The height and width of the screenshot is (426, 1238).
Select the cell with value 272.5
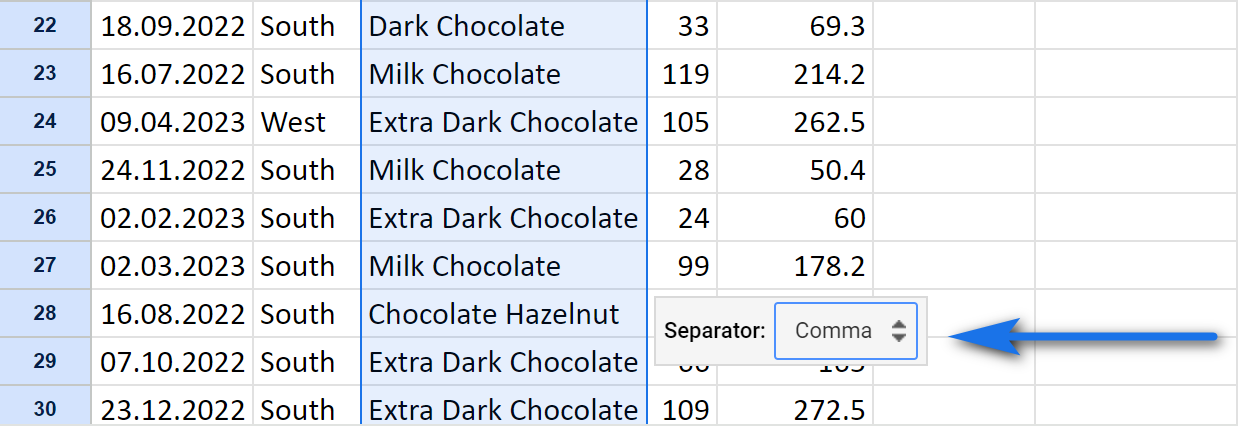pyautogui.click(x=795, y=408)
